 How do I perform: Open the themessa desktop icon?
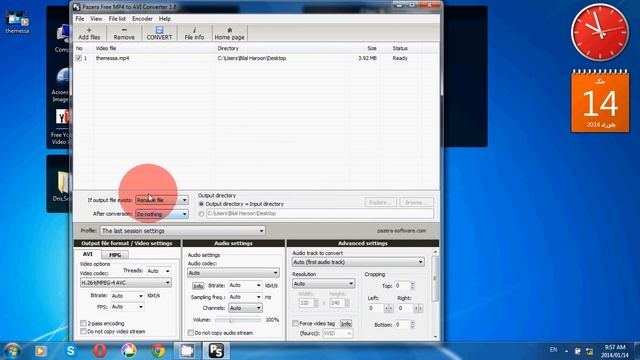[17, 22]
